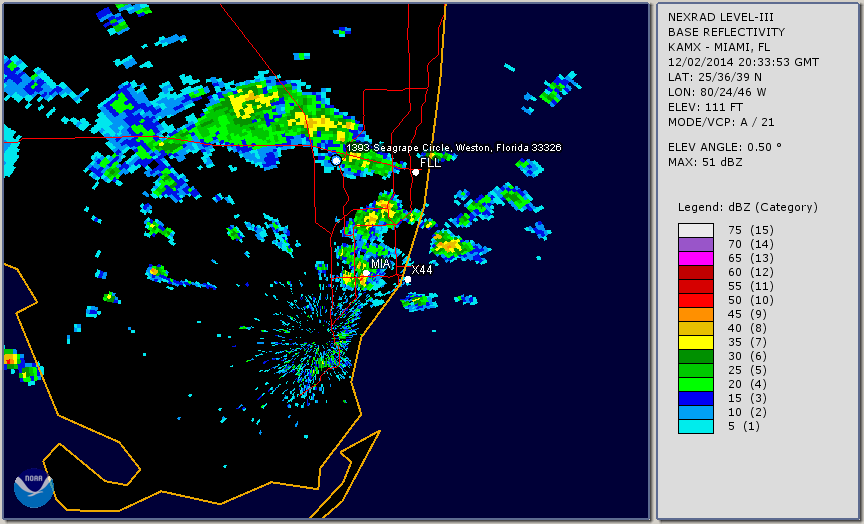
Task: Click the X44 text label
Action: 422,270
